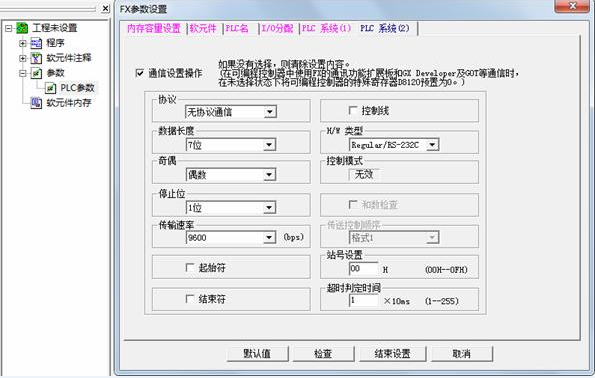Expand the 软元件注释 tree node
The image size is (595, 378).
coord(23,58)
